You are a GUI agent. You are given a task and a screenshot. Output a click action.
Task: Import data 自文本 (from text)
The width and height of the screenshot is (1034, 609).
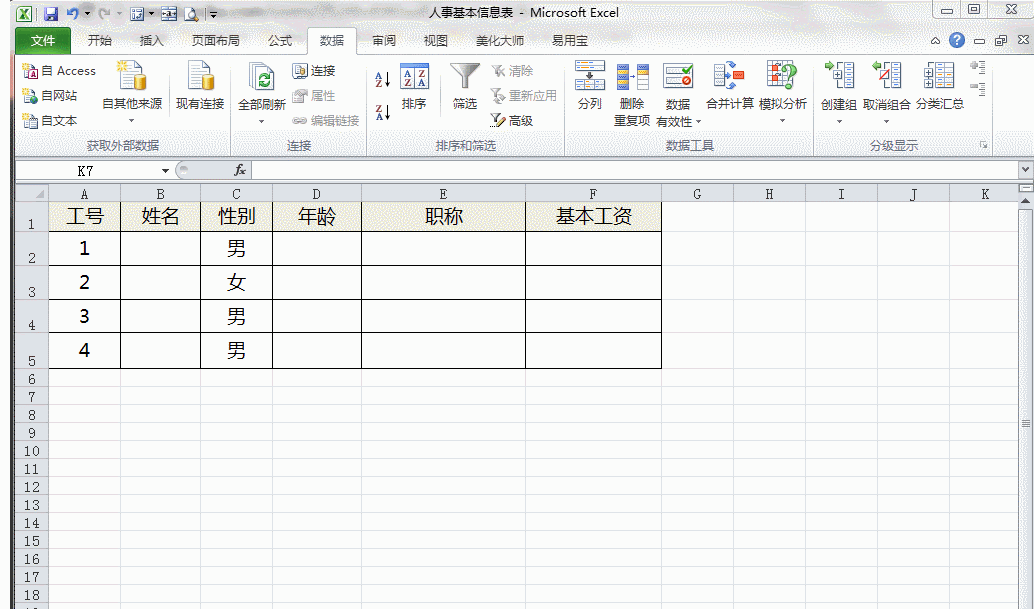pos(49,121)
